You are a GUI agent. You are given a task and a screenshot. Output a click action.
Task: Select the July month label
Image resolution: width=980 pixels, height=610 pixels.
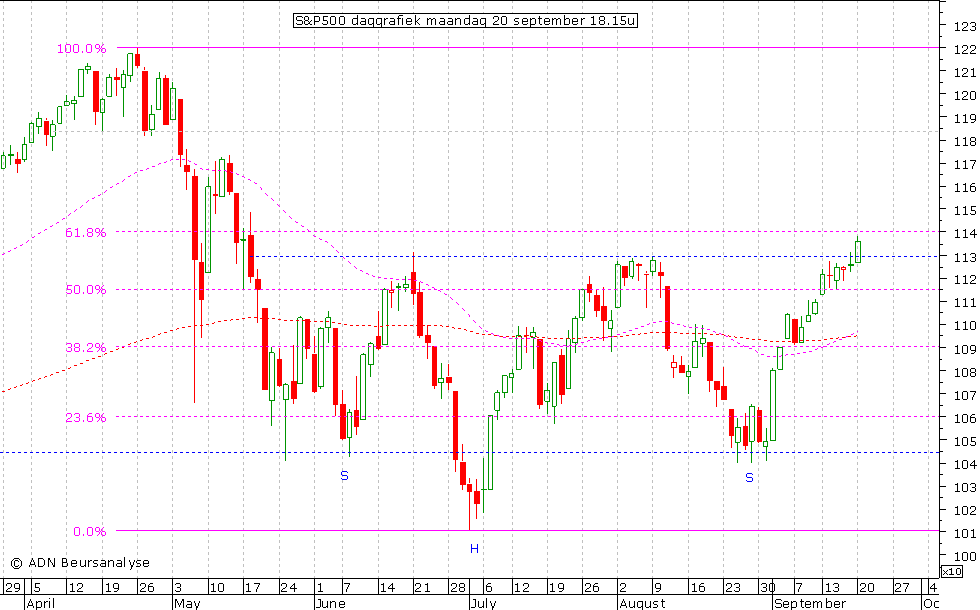pyautogui.click(x=483, y=603)
